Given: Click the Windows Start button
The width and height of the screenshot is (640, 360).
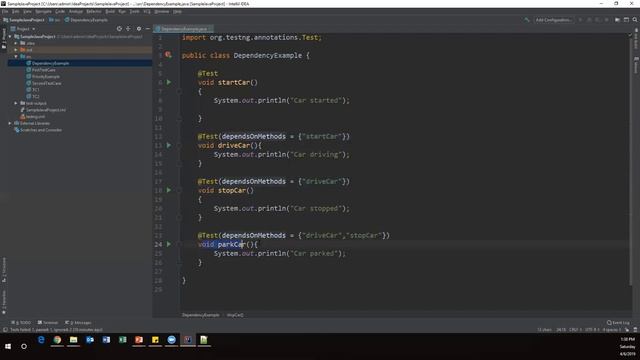Looking at the screenshot, I should [x=8, y=346].
